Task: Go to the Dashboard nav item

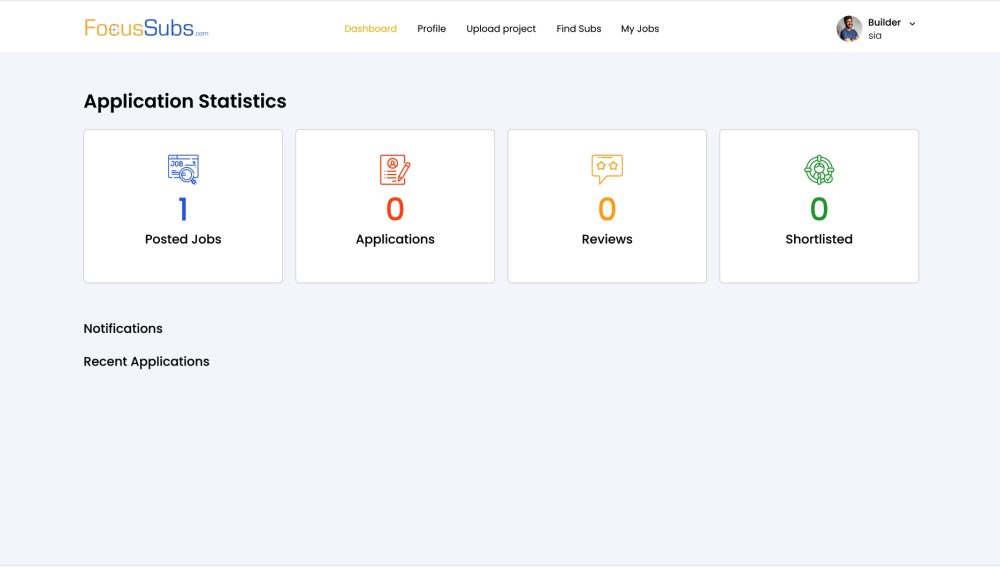Action: click(370, 29)
